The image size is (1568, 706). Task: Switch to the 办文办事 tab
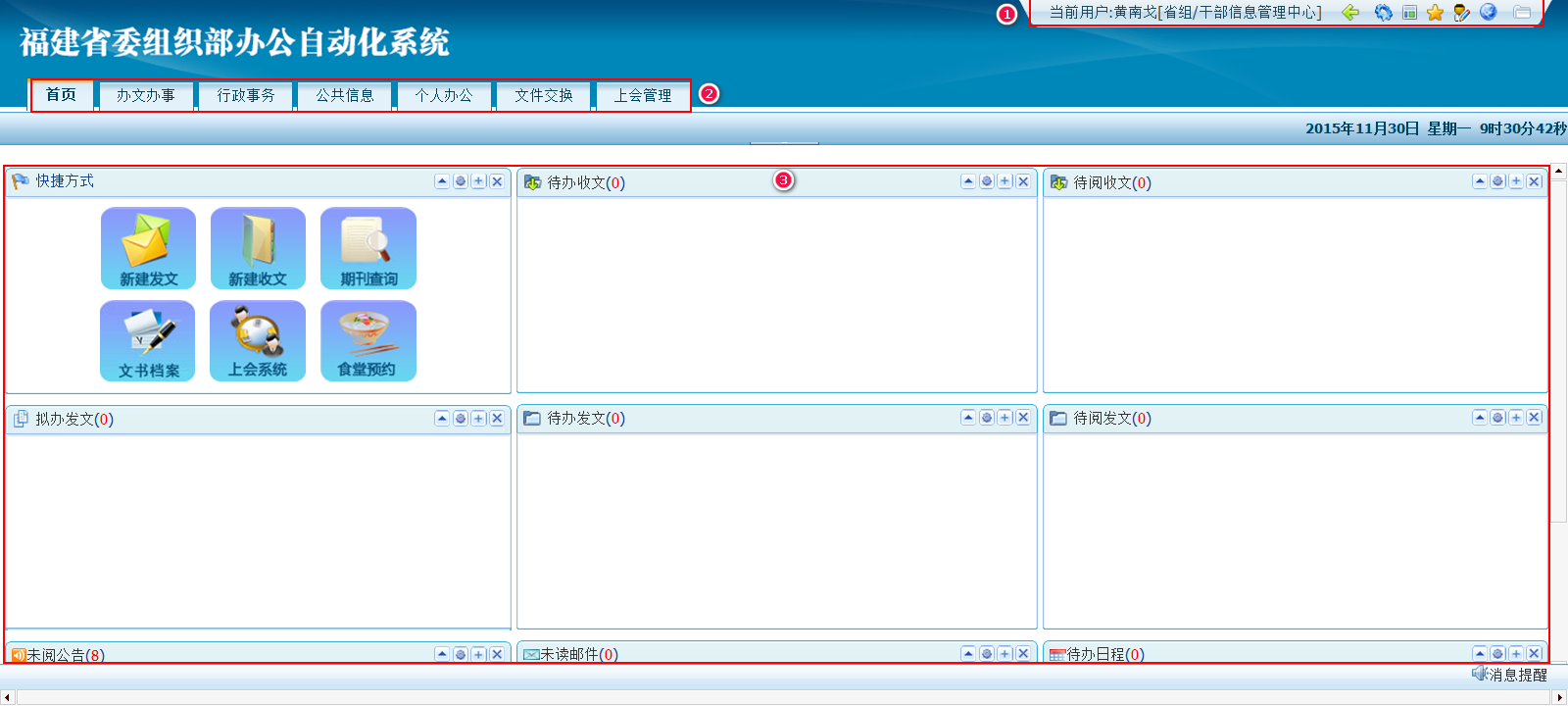pos(146,95)
